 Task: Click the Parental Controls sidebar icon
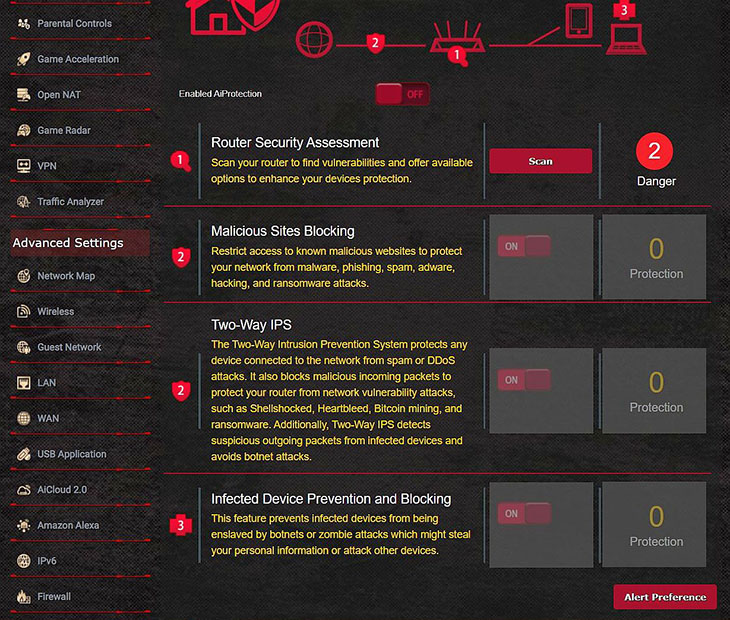coord(24,23)
